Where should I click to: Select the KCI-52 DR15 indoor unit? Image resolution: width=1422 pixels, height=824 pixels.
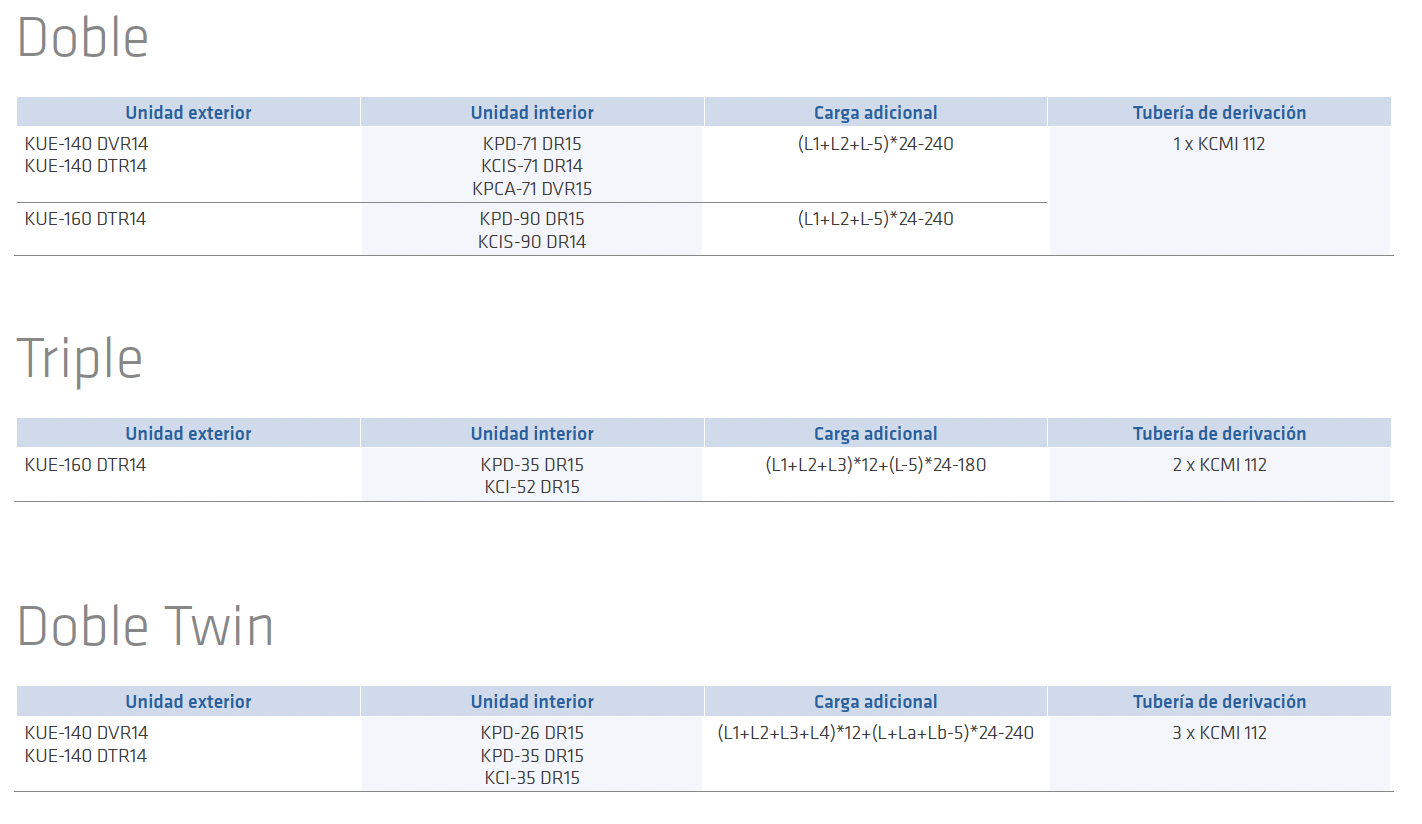click(532, 487)
